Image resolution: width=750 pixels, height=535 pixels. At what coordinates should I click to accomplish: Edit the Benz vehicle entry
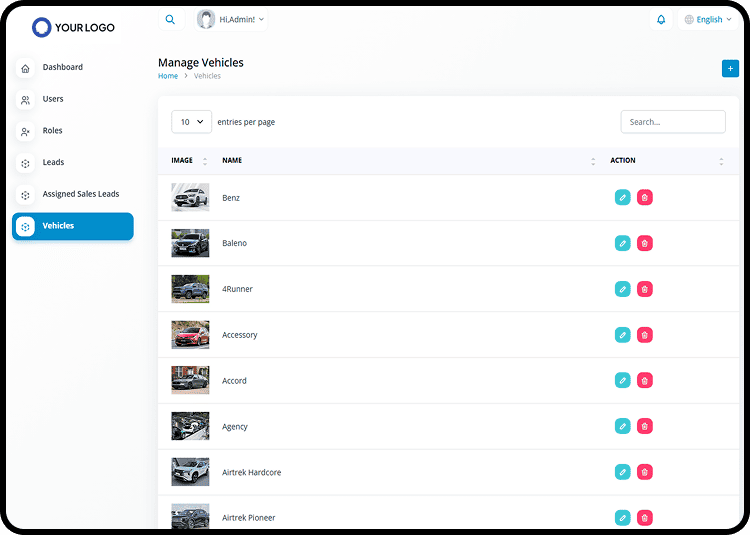pos(622,197)
